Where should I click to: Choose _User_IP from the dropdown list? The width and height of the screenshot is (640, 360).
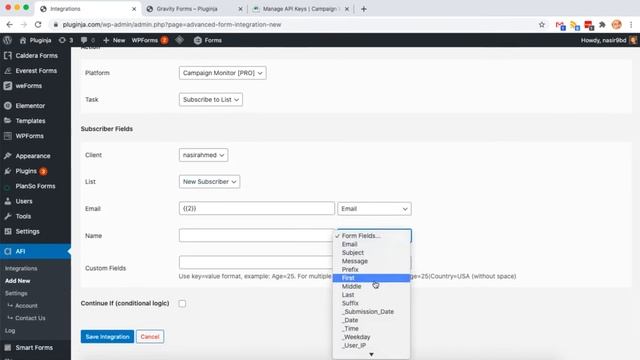[x=371, y=345]
